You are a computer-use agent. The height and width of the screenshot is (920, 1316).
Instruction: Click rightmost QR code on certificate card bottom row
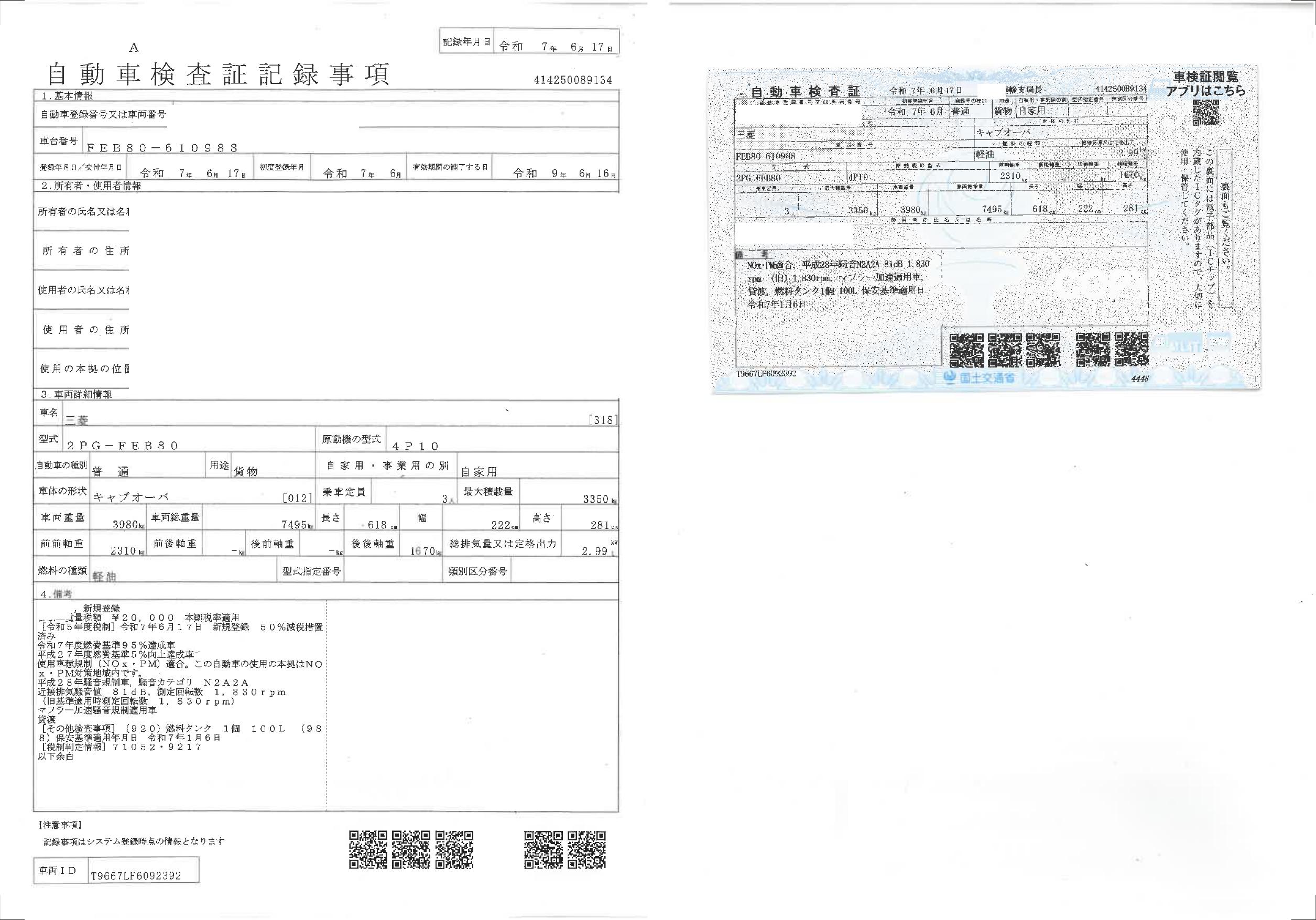(x=1132, y=349)
